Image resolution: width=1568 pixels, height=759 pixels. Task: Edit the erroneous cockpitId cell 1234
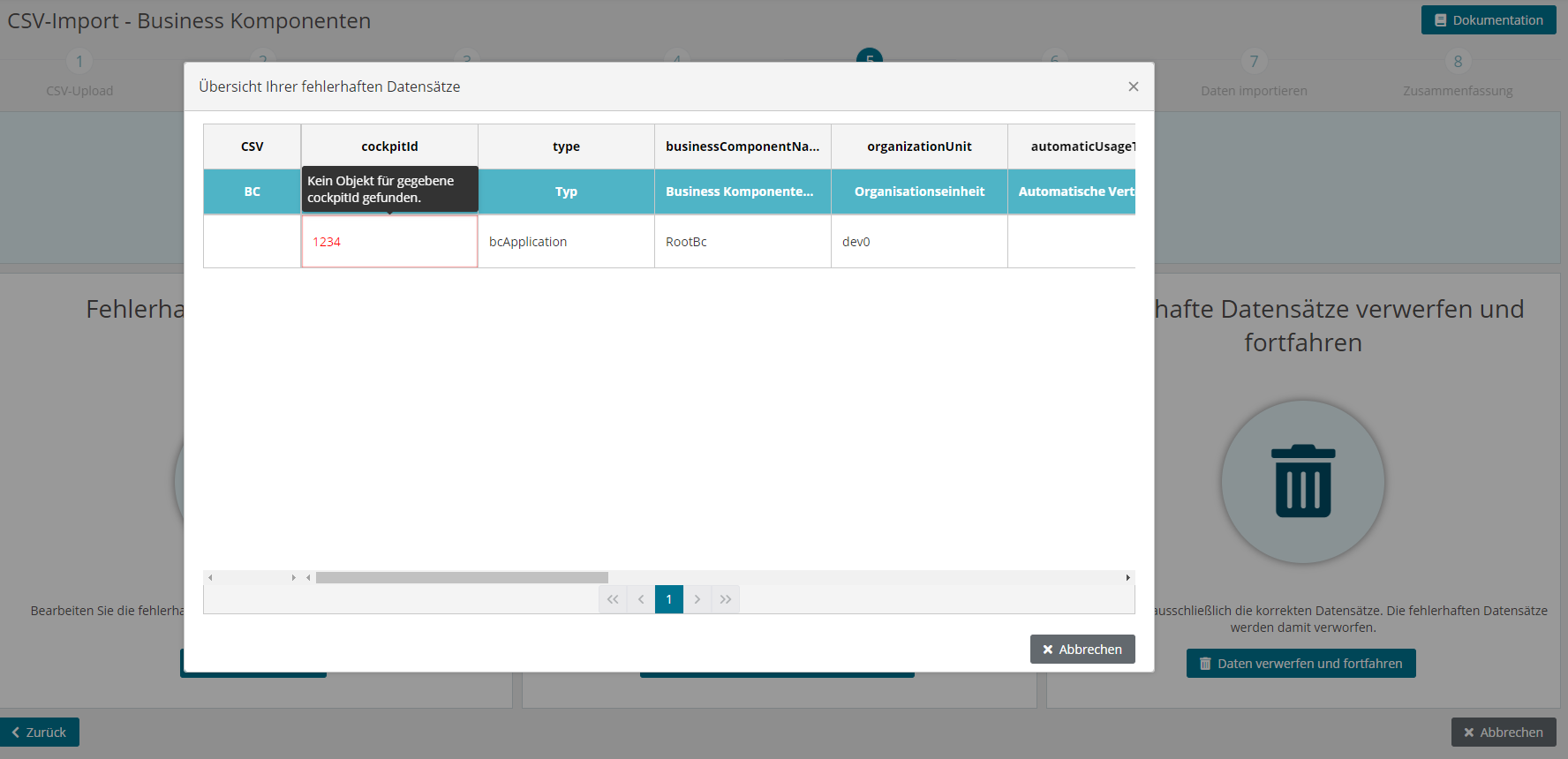pos(389,241)
